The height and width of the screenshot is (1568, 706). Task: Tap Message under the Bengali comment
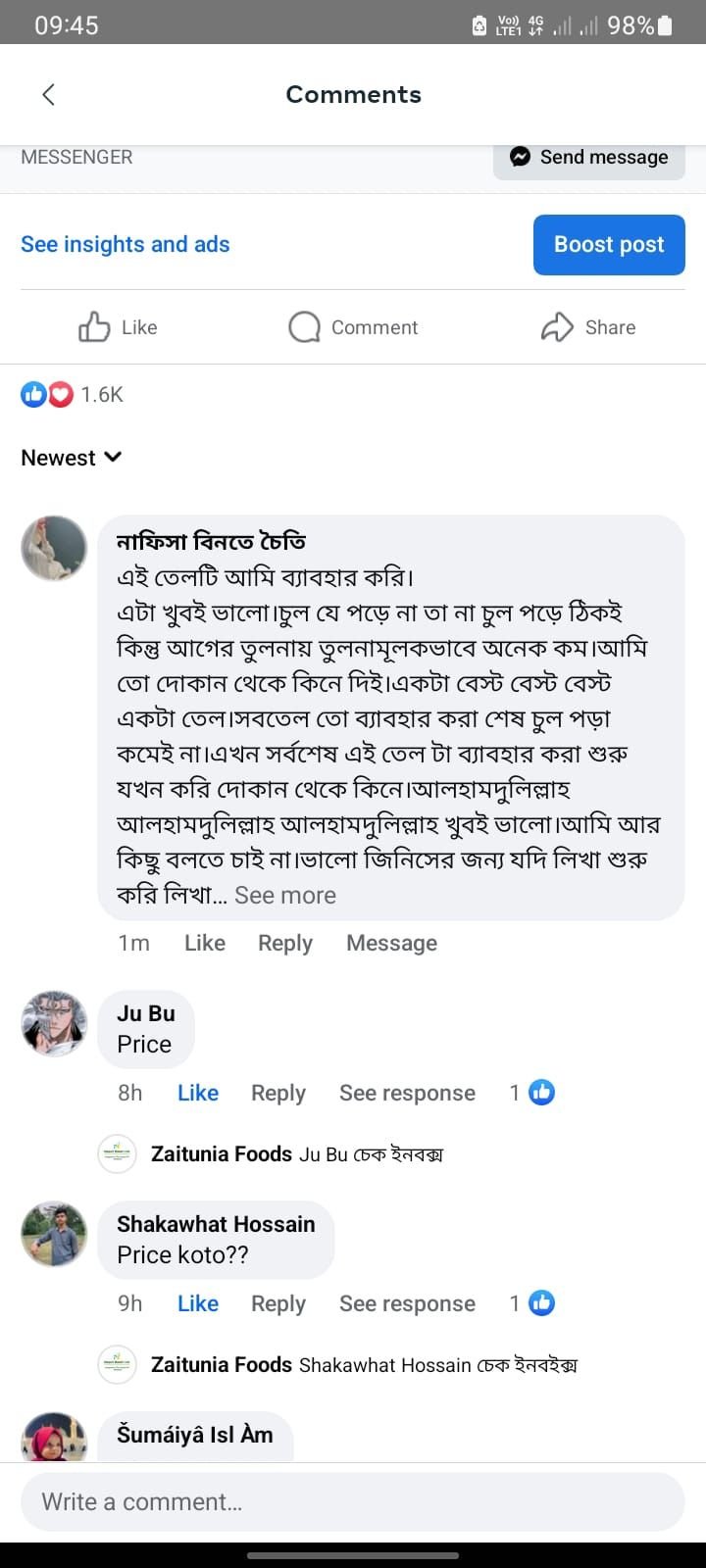click(x=391, y=943)
